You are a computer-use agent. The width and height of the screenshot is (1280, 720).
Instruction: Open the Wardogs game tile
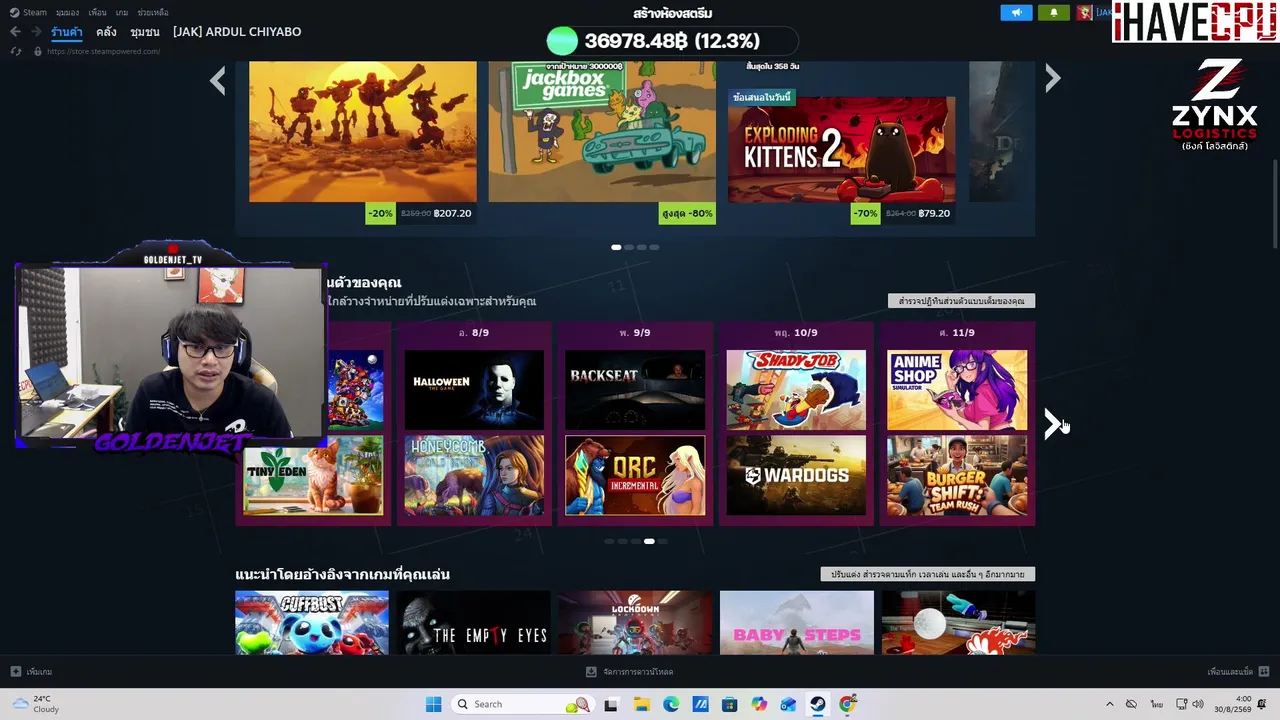[796, 475]
